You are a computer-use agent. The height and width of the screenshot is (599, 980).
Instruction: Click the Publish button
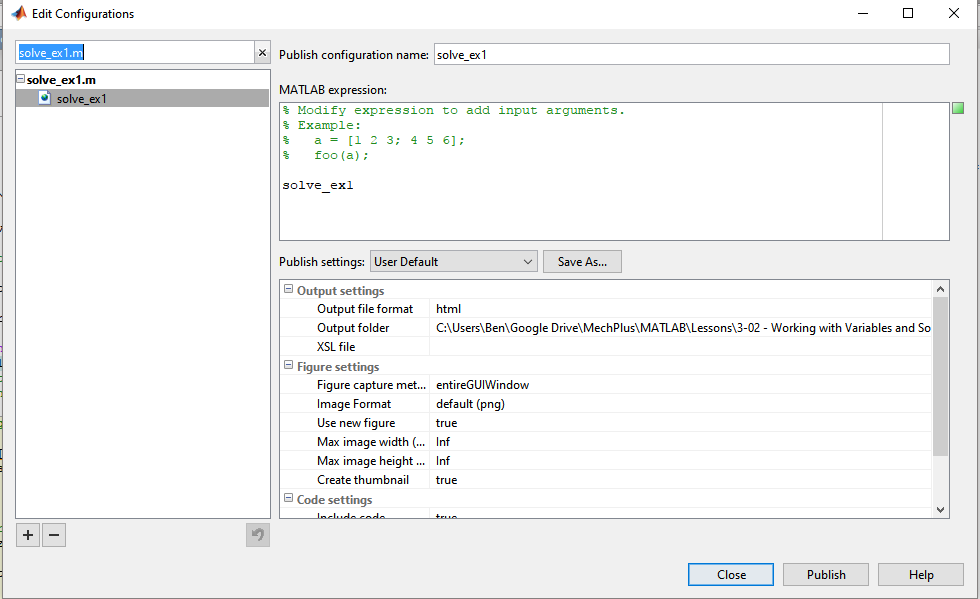[826, 575]
